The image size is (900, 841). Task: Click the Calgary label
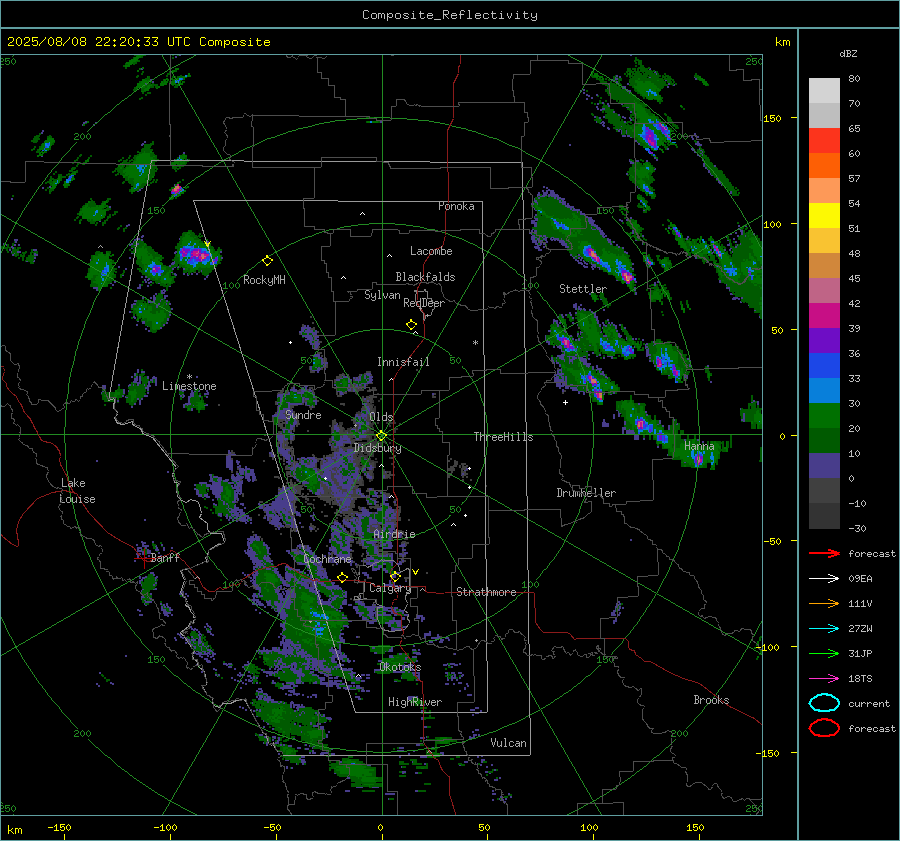(390, 588)
